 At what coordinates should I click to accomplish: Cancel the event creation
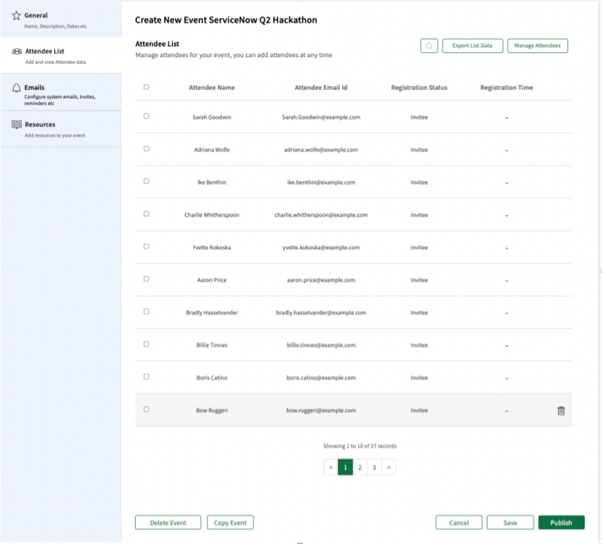coord(459,523)
